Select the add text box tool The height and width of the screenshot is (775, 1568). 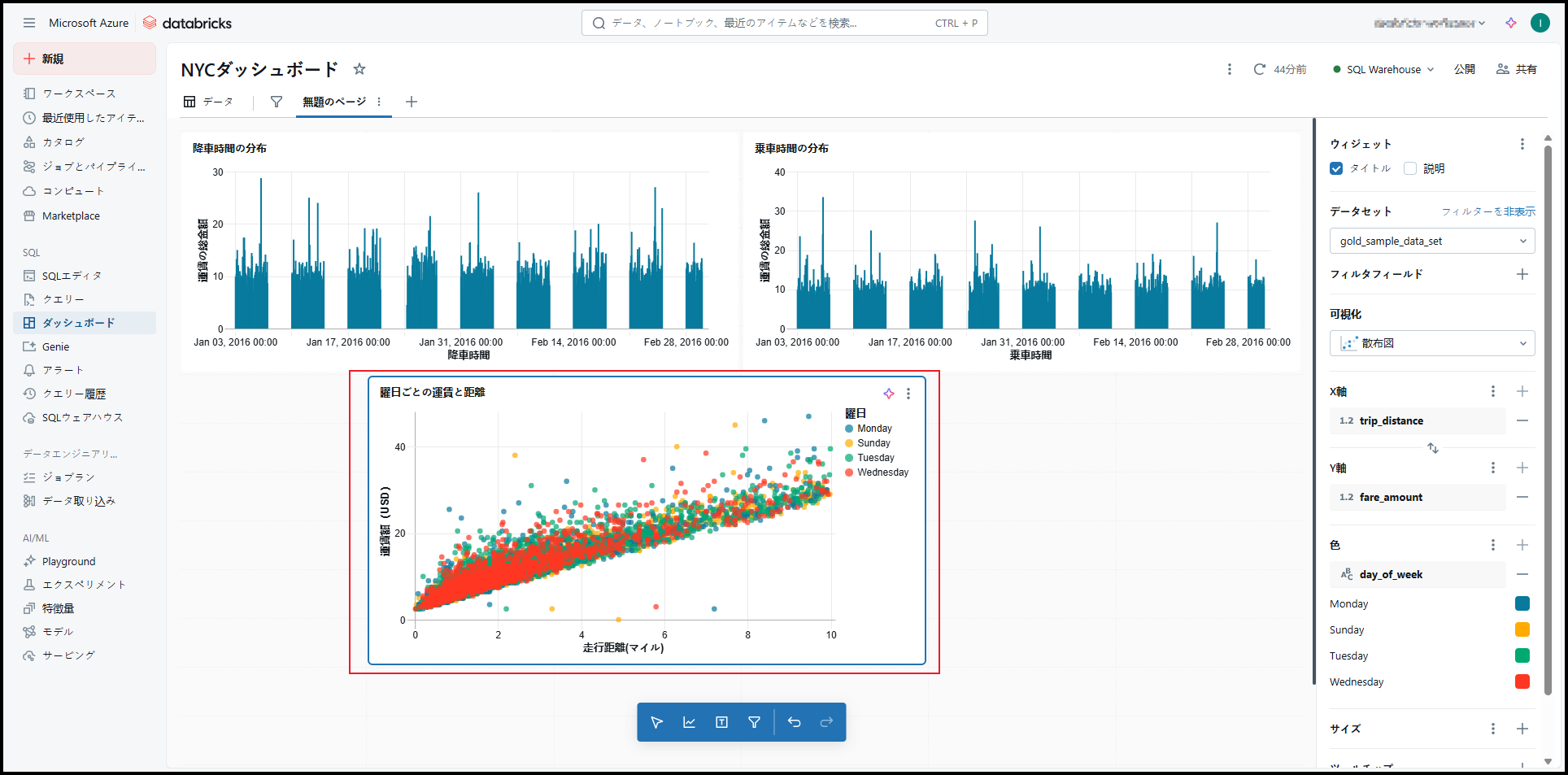point(721,722)
